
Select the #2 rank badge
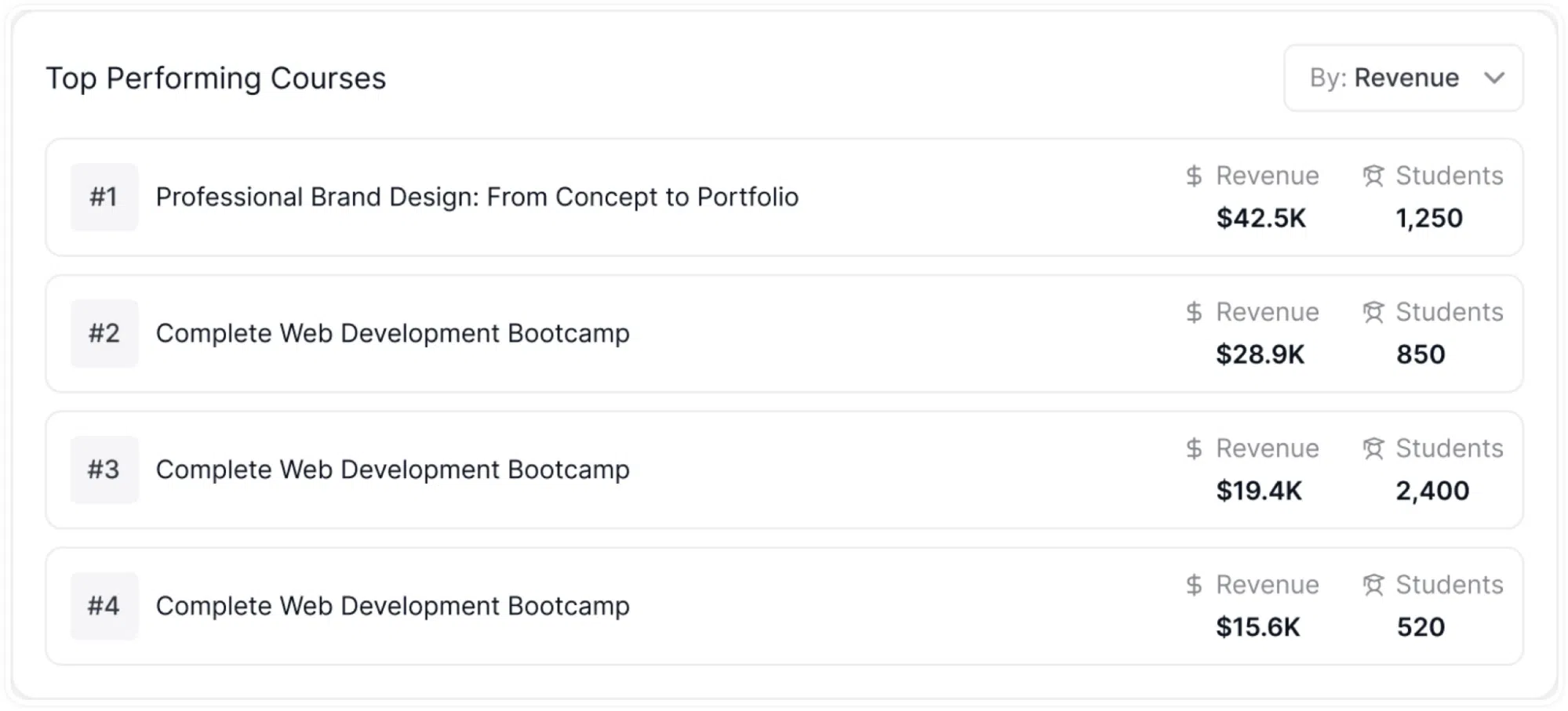(x=104, y=333)
